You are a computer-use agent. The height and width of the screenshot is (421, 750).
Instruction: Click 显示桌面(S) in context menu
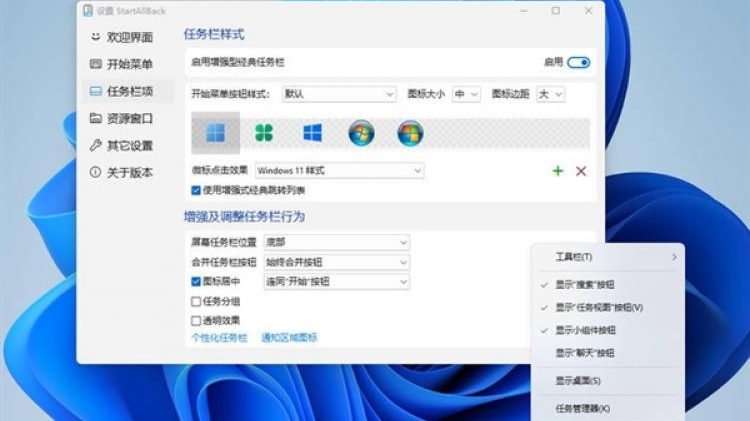click(x=608, y=381)
